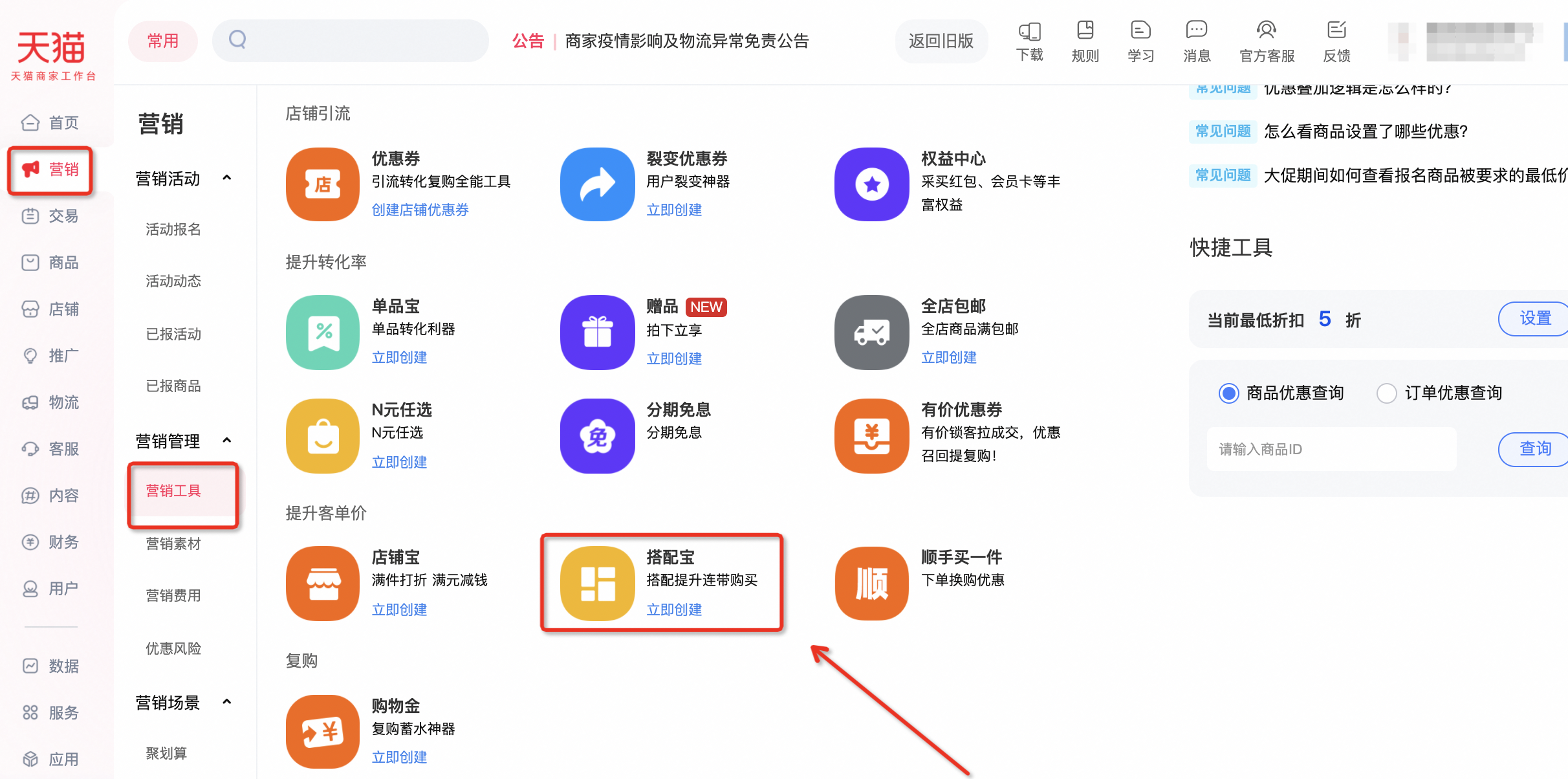1568x779 pixels.
Task: Open 已报活动 submenu item
Action: click(173, 334)
